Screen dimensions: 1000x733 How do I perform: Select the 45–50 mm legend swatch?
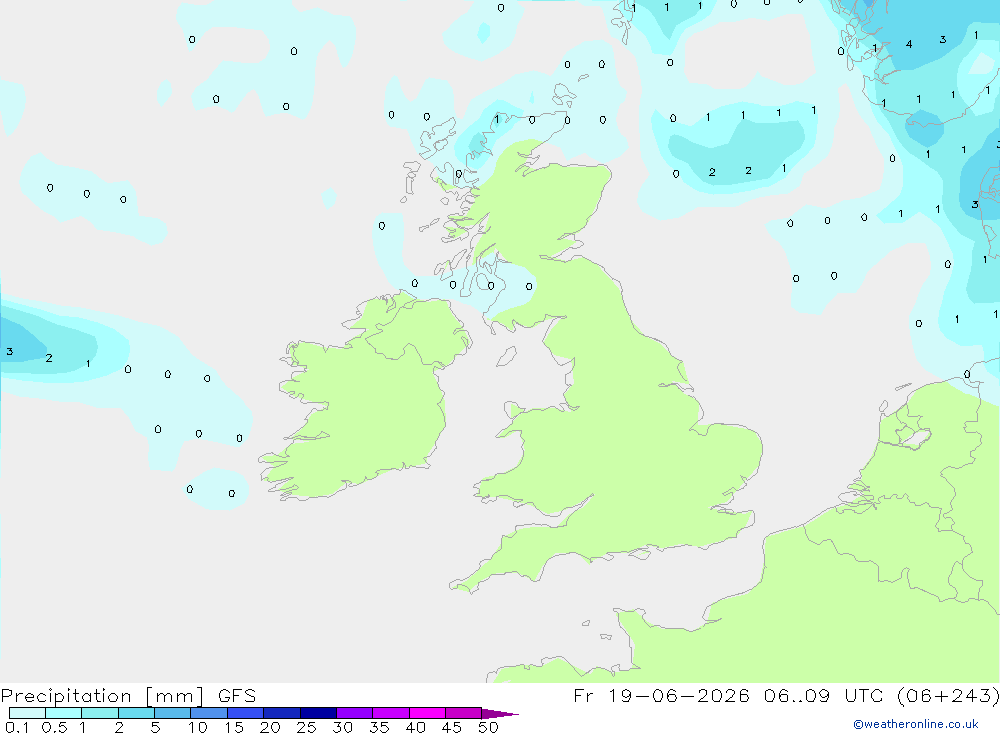click(x=463, y=713)
